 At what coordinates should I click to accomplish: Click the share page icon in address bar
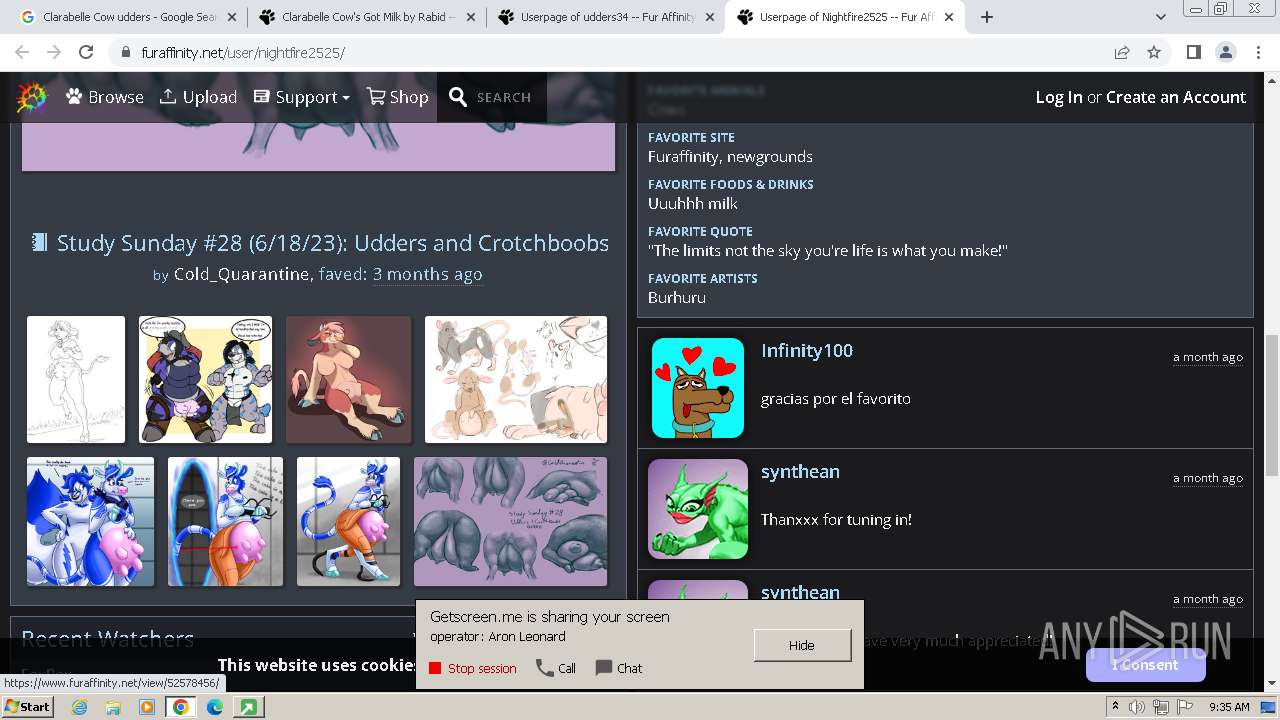(x=1122, y=52)
